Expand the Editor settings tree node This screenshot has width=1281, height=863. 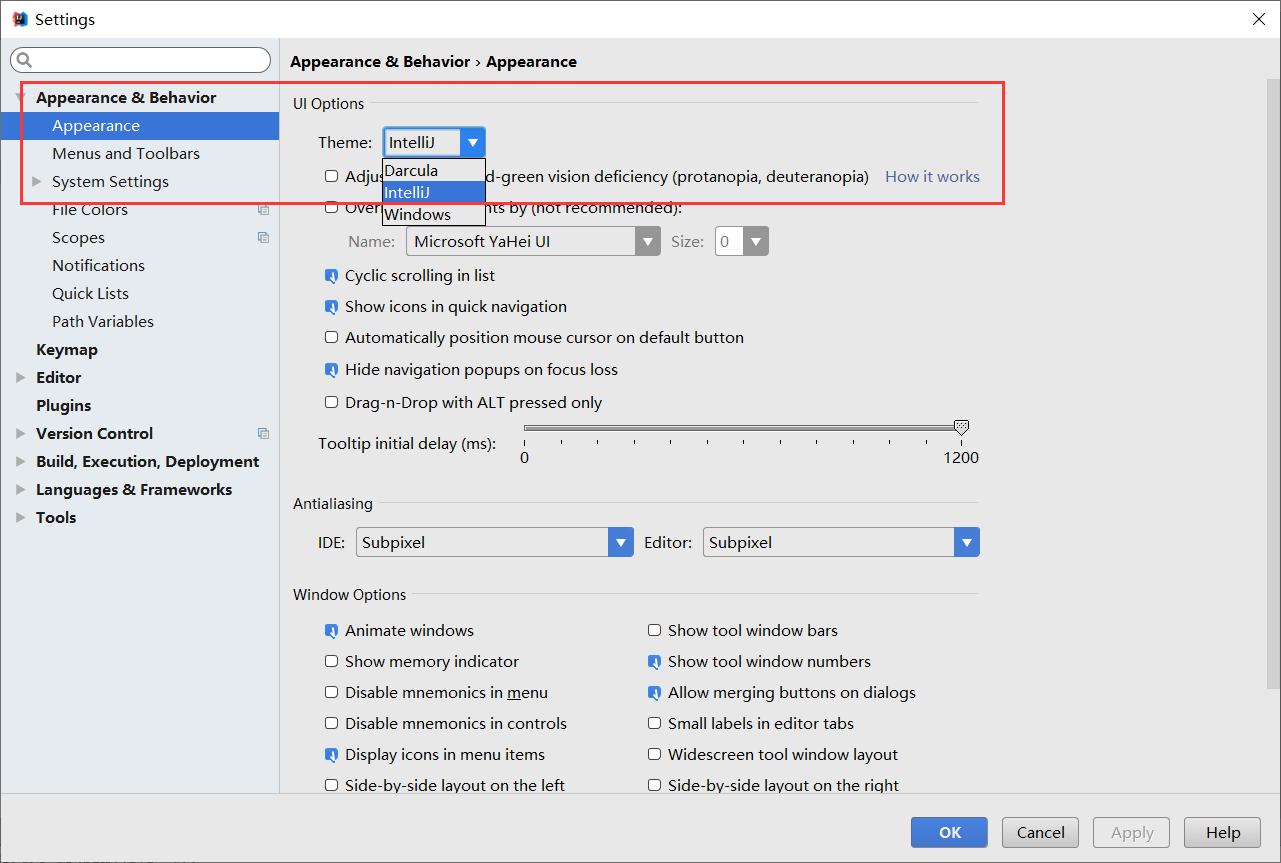click(x=21, y=378)
